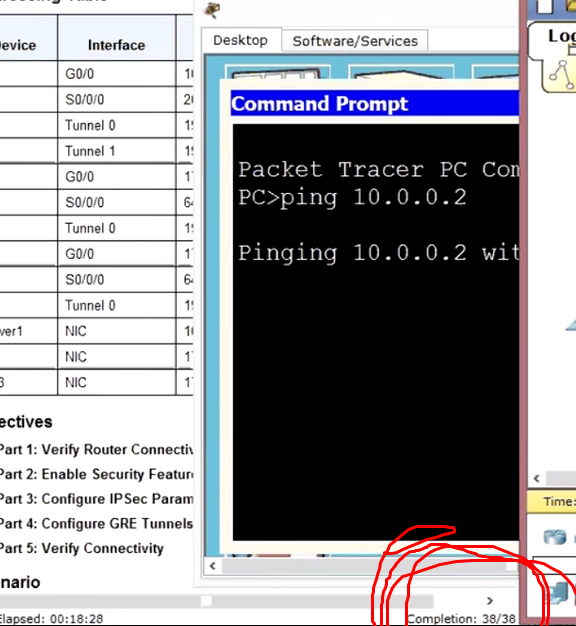Click the instructions pane scrollbar right arrow
Image resolution: width=576 pixels, height=626 pixels.
[x=490, y=600]
